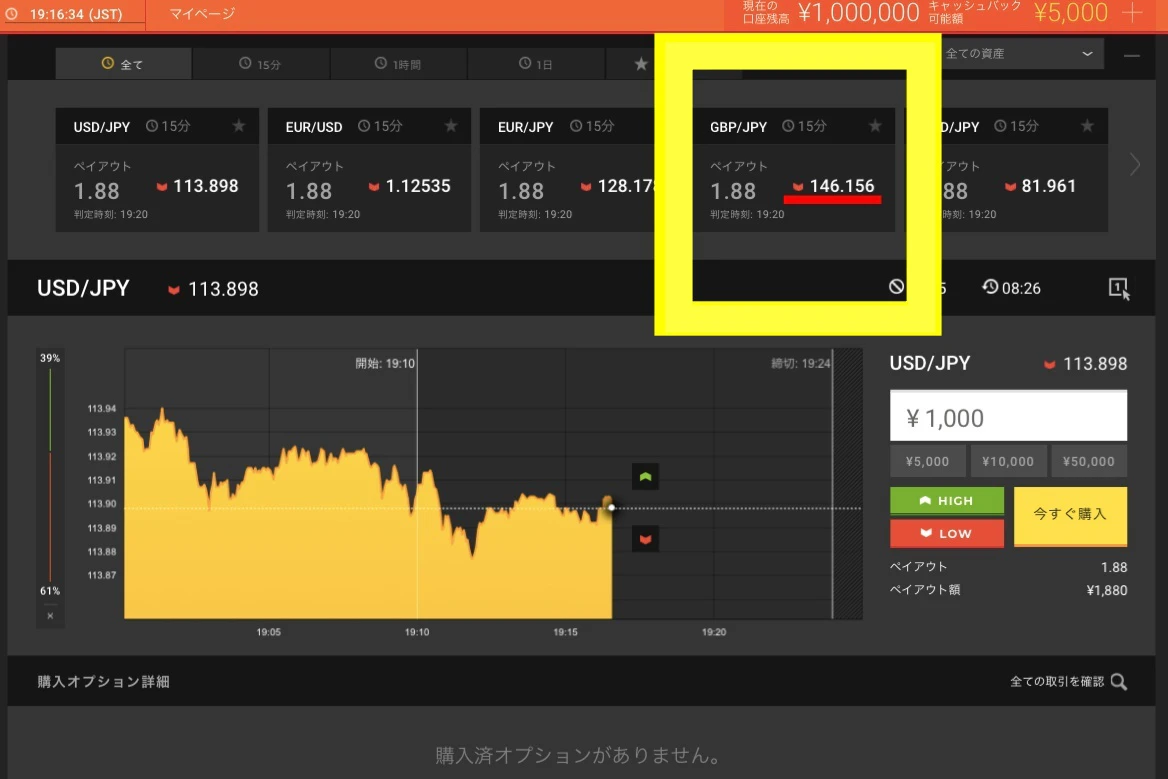Favorite EUR/USD card with star
Screen dimensions: 1168x779
coord(451,126)
